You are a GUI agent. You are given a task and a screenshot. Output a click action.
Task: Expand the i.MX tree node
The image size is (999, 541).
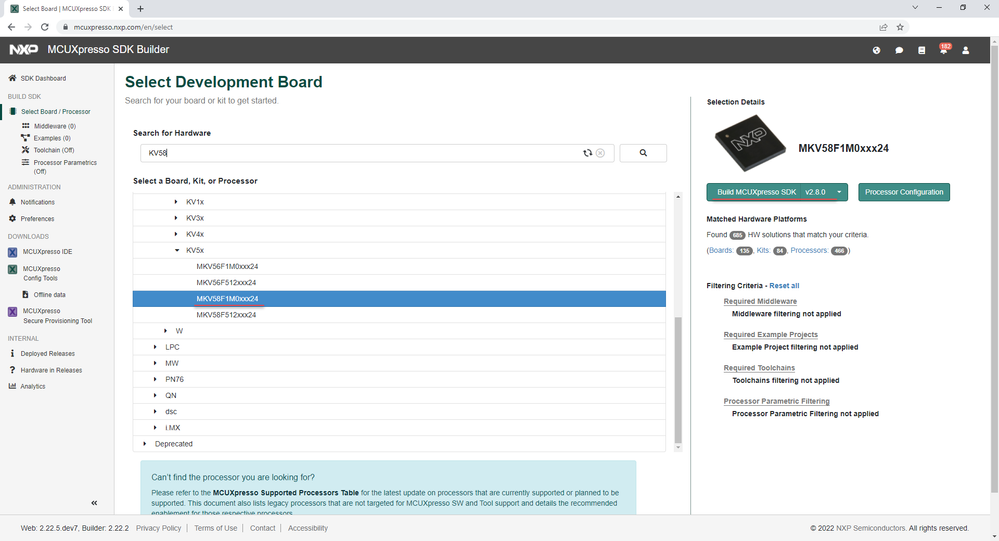155,428
